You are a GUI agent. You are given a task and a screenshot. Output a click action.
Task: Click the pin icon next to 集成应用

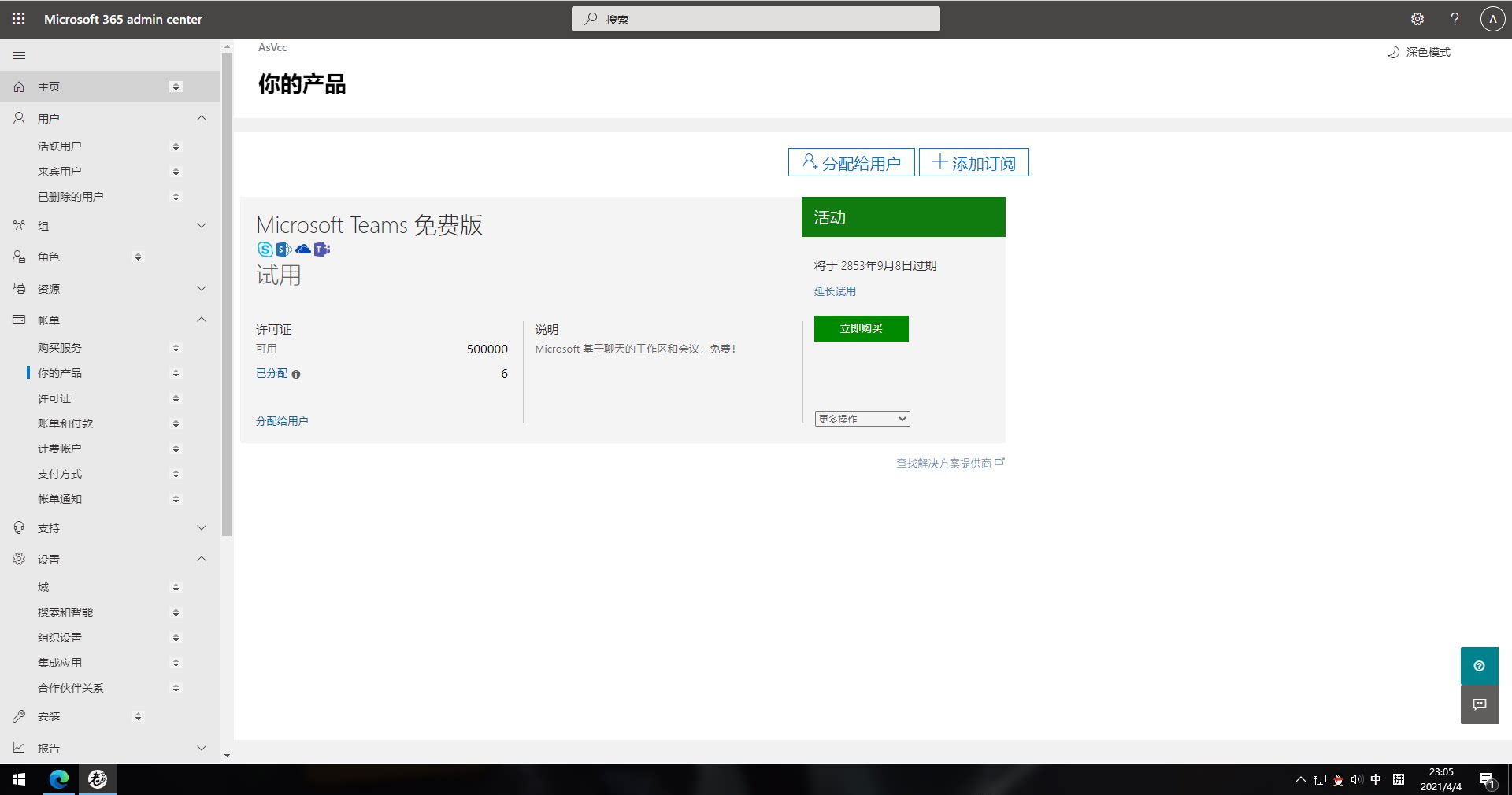pos(176,663)
